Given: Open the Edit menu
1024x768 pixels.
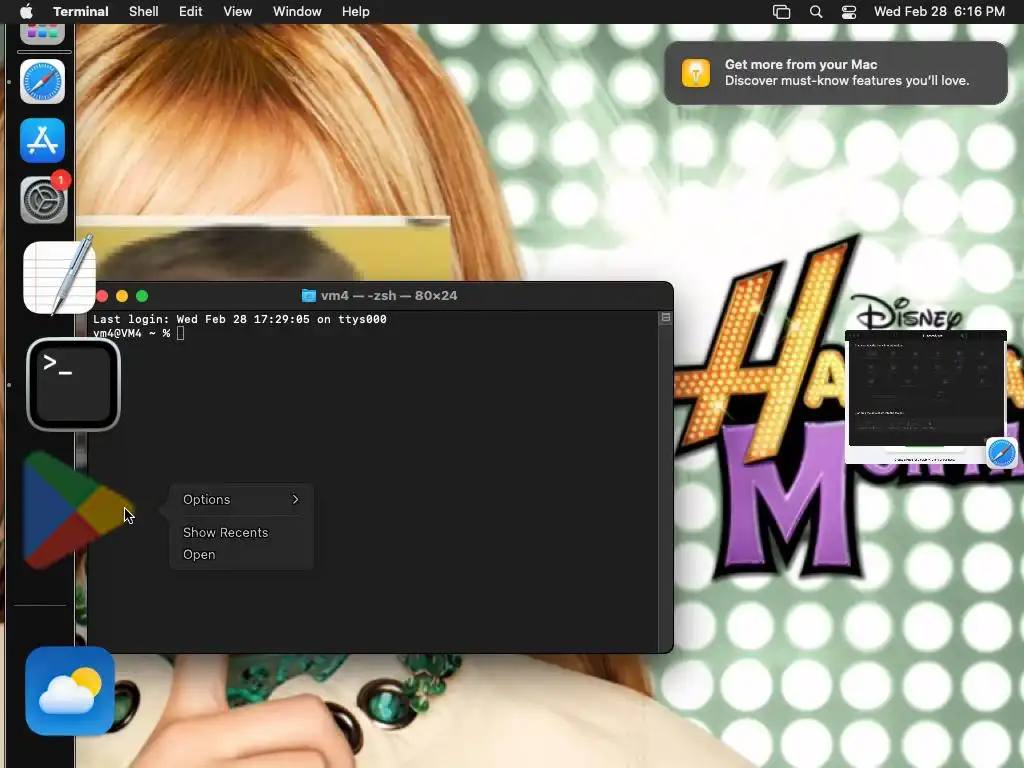Looking at the screenshot, I should [191, 12].
